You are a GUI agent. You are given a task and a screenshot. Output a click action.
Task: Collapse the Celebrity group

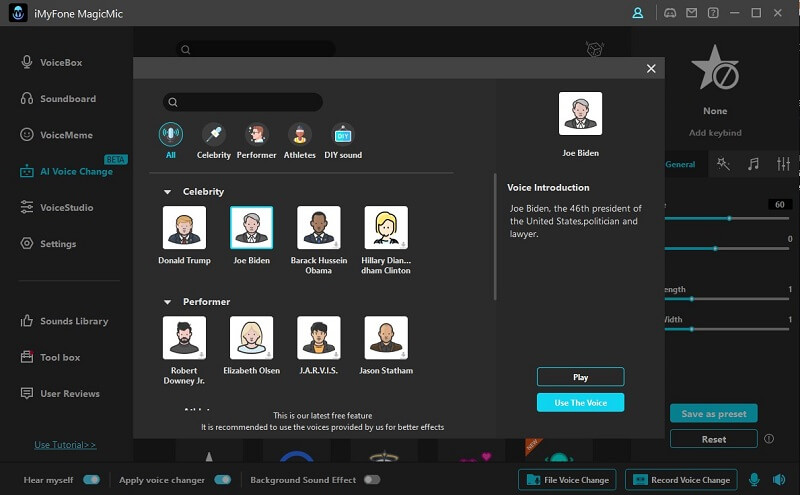(x=167, y=192)
